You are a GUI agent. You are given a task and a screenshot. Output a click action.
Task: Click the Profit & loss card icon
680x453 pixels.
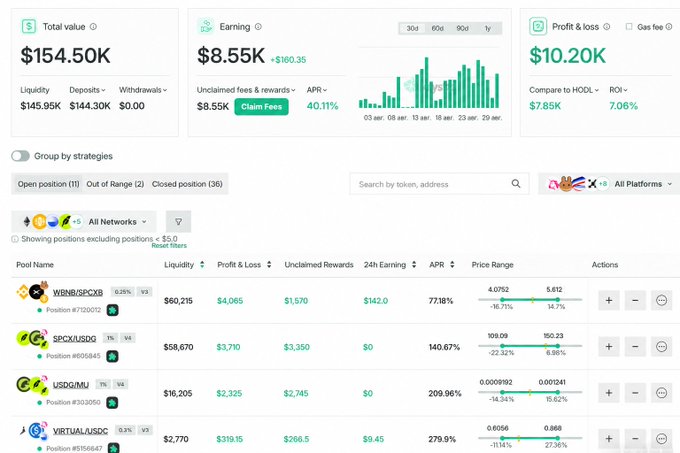(x=538, y=26)
